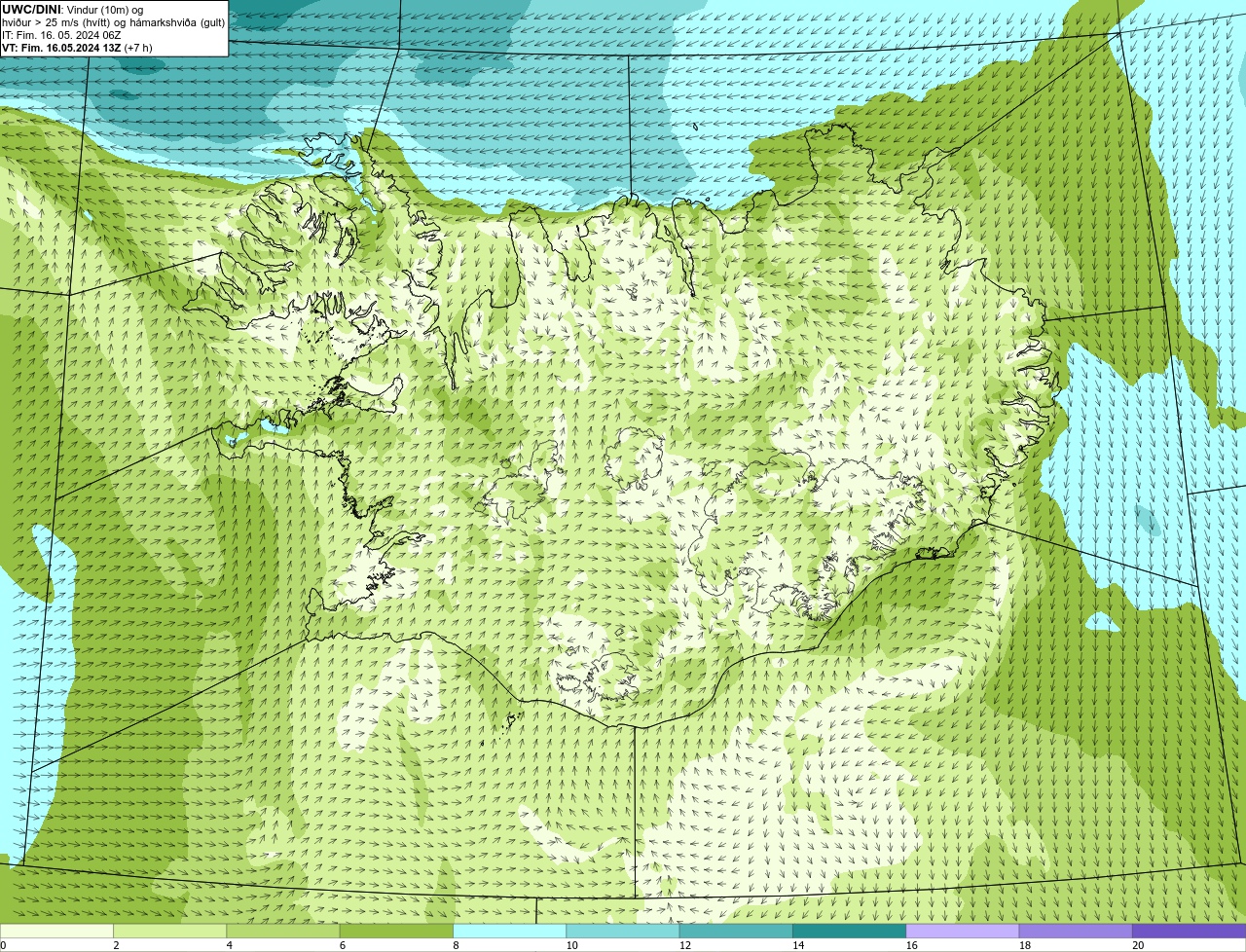Screen dimensions: 1246x952
Task: Select the above 20 m/s deep purple swatch
Action: 1189,931
